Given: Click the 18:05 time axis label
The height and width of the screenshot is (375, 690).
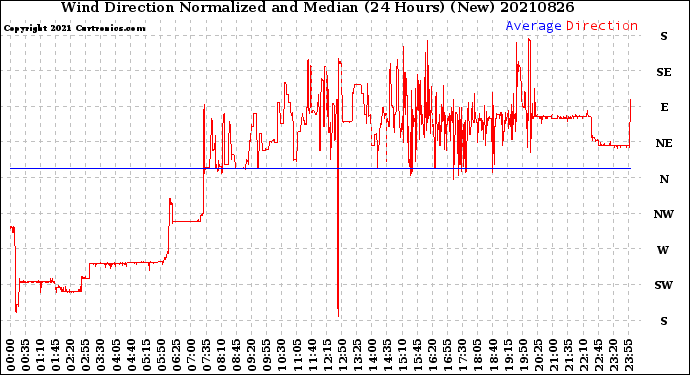Looking at the screenshot, I should (x=477, y=355).
